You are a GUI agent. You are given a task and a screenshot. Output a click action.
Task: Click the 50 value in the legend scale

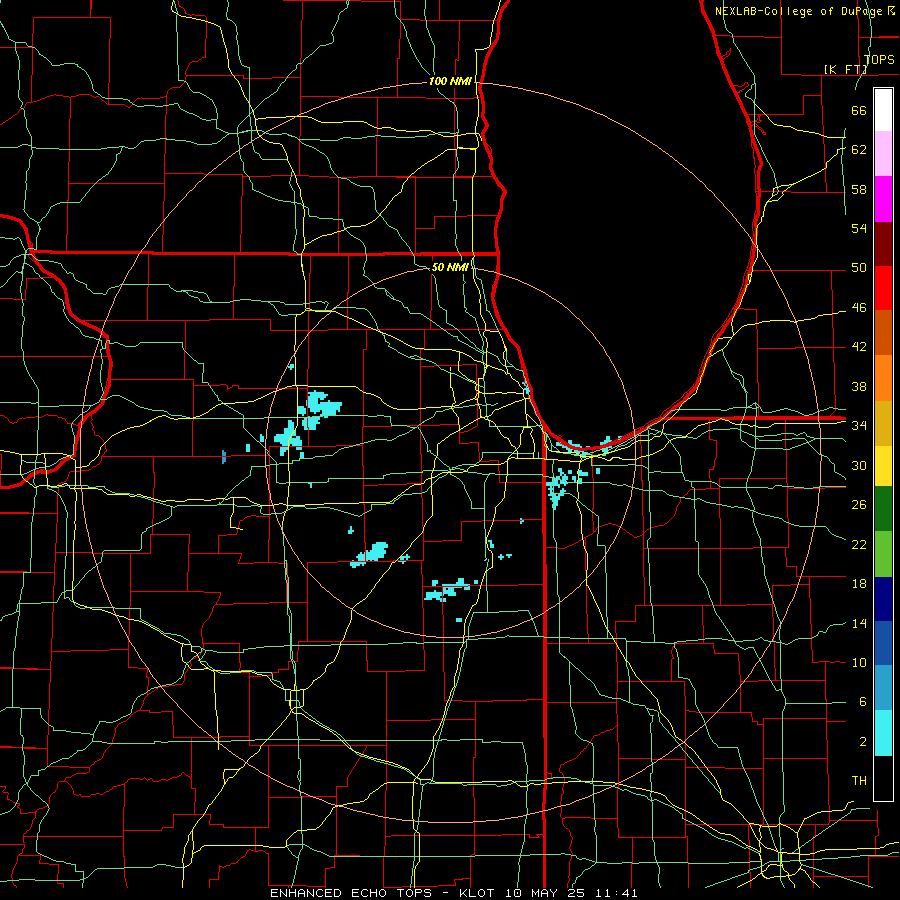tap(859, 268)
